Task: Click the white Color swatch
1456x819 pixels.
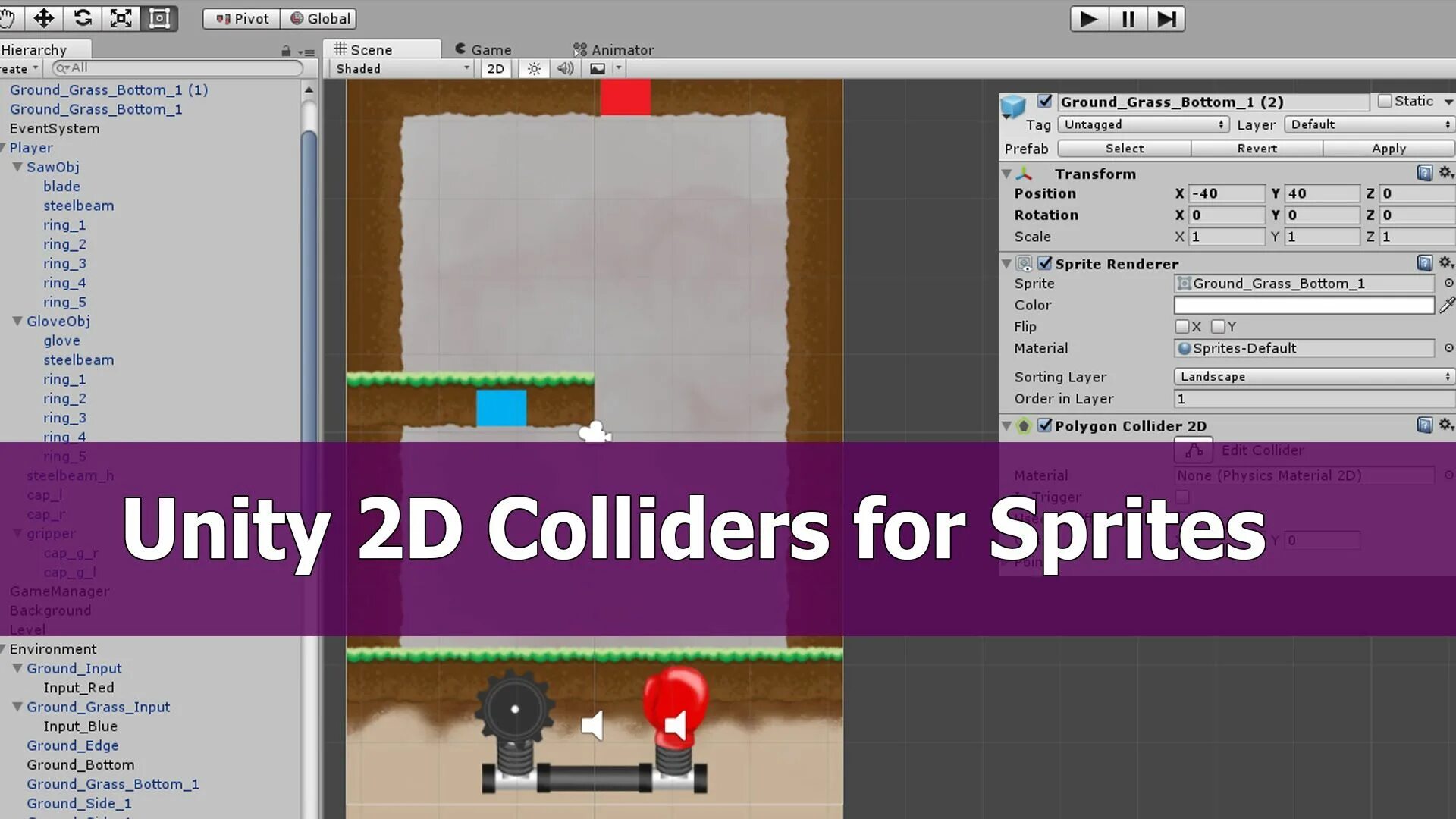Action: pos(1304,305)
